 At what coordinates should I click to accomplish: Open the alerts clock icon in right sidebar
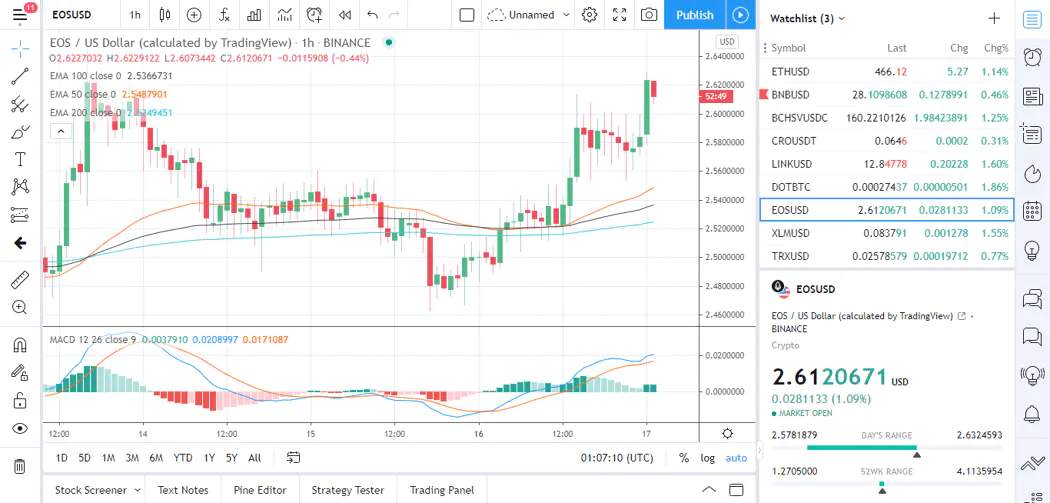click(1032, 58)
